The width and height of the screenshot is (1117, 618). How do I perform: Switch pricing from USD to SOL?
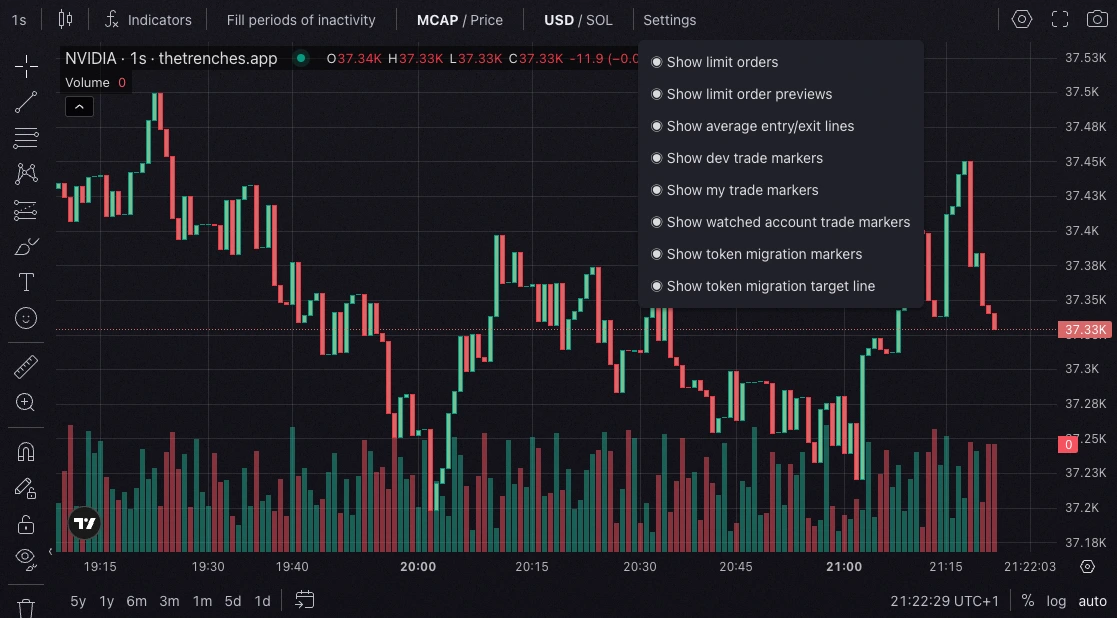tap(597, 19)
